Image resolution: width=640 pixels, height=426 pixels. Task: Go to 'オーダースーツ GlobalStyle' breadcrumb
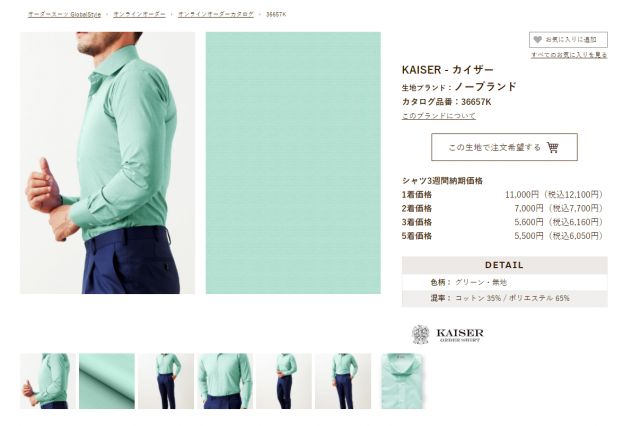pos(64,14)
